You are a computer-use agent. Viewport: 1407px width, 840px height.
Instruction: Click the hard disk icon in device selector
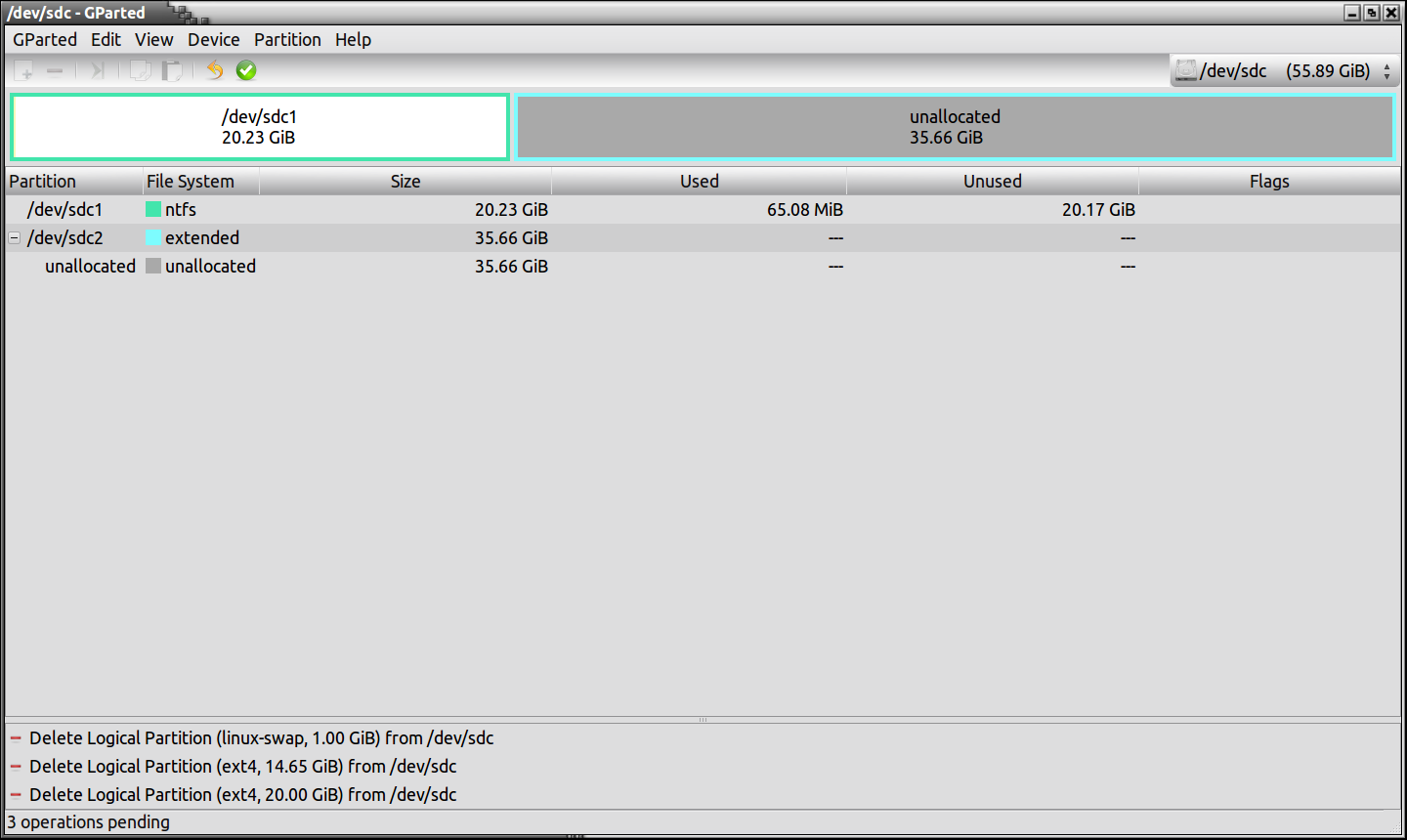[1185, 70]
